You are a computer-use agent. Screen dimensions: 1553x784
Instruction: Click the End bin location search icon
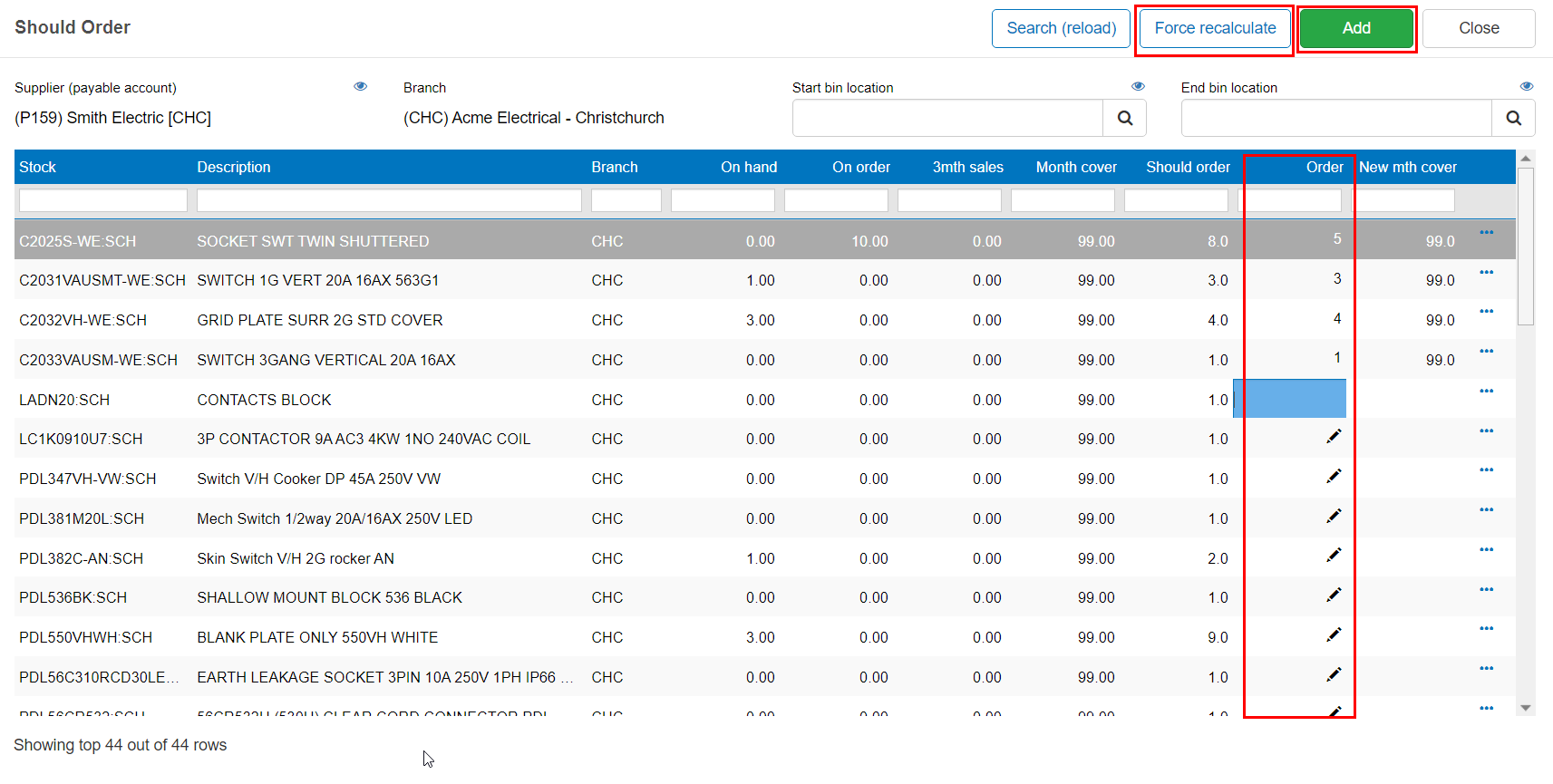coord(1513,118)
